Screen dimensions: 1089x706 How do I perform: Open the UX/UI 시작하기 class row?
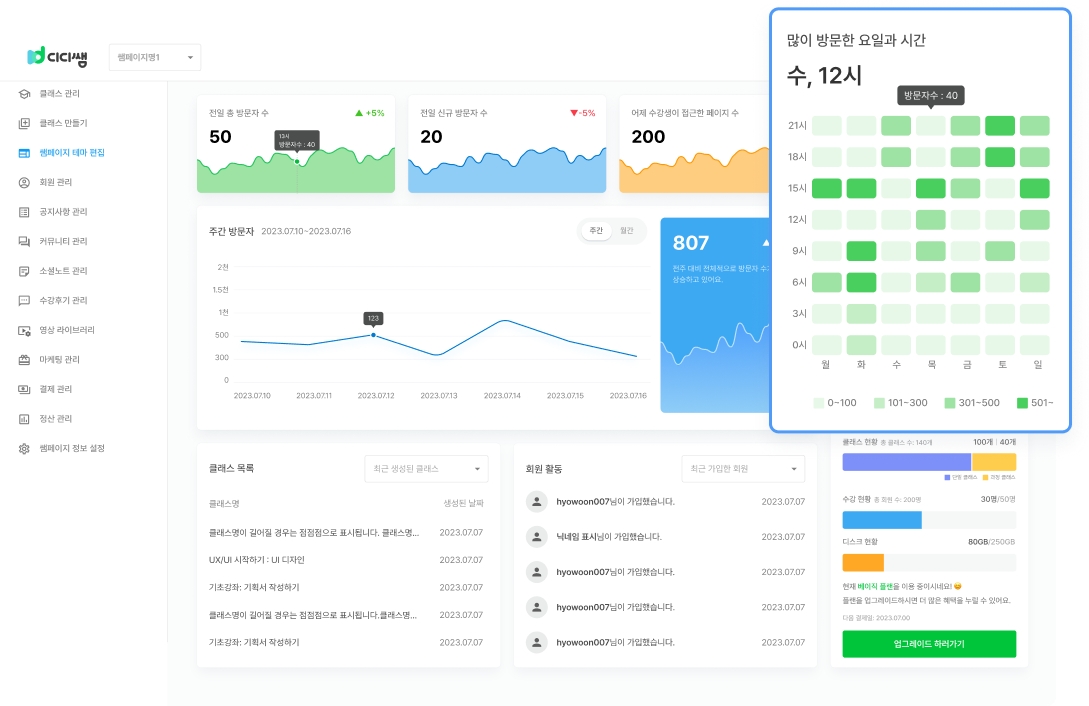coord(257,560)
